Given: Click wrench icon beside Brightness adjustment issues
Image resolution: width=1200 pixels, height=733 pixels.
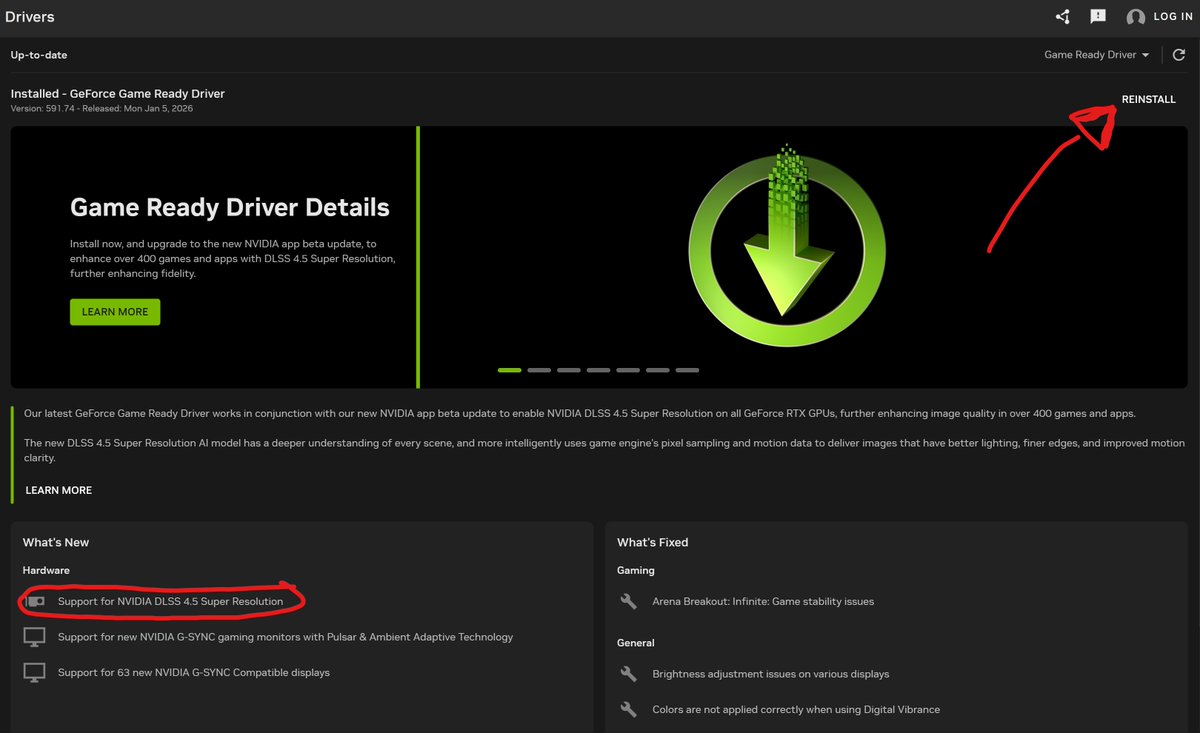Looking at the screenshot, I should click(x=629, y=674).
